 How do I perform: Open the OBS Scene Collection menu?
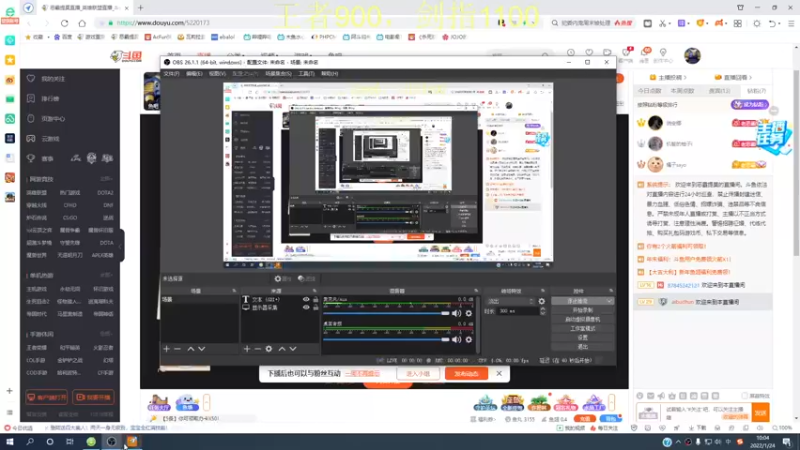[279, 73]
